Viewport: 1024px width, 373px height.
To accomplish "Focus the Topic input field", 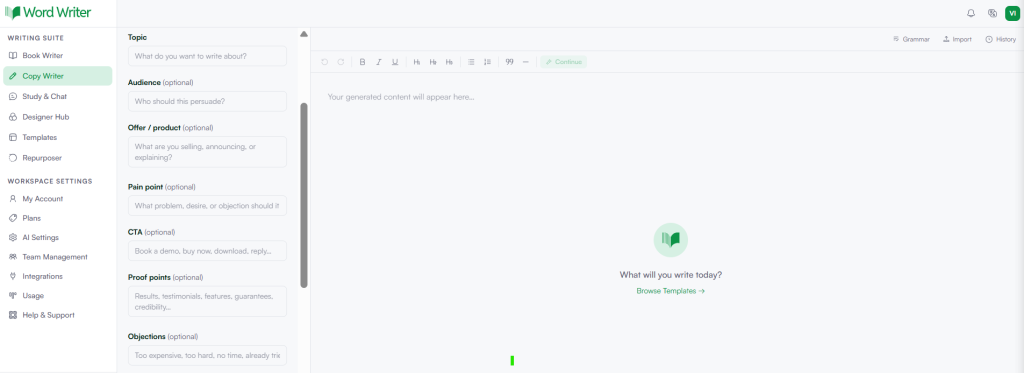I will click(x=207, y=56).
